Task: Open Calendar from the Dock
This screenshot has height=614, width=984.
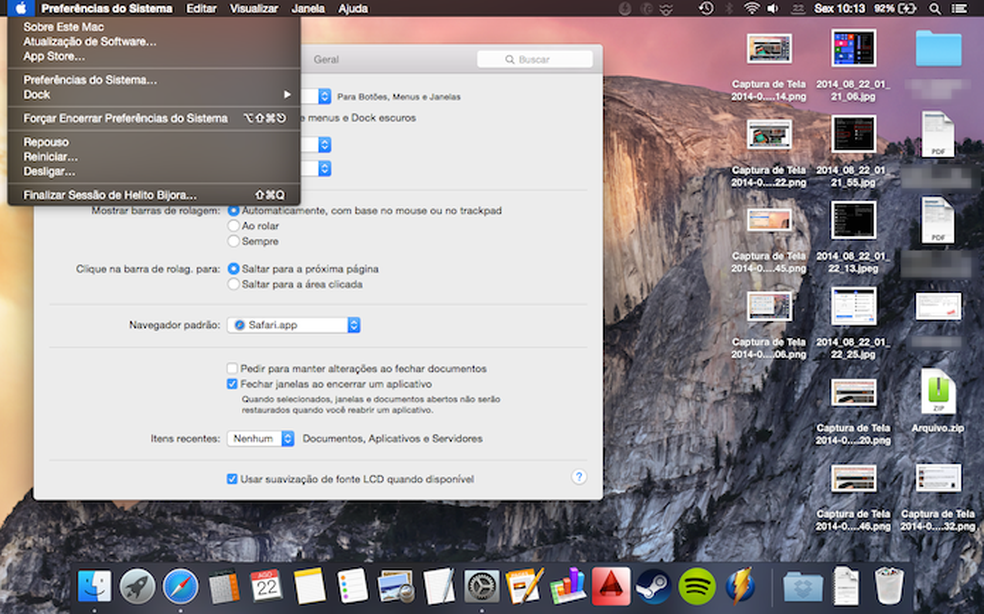Action: coord(267,587)
